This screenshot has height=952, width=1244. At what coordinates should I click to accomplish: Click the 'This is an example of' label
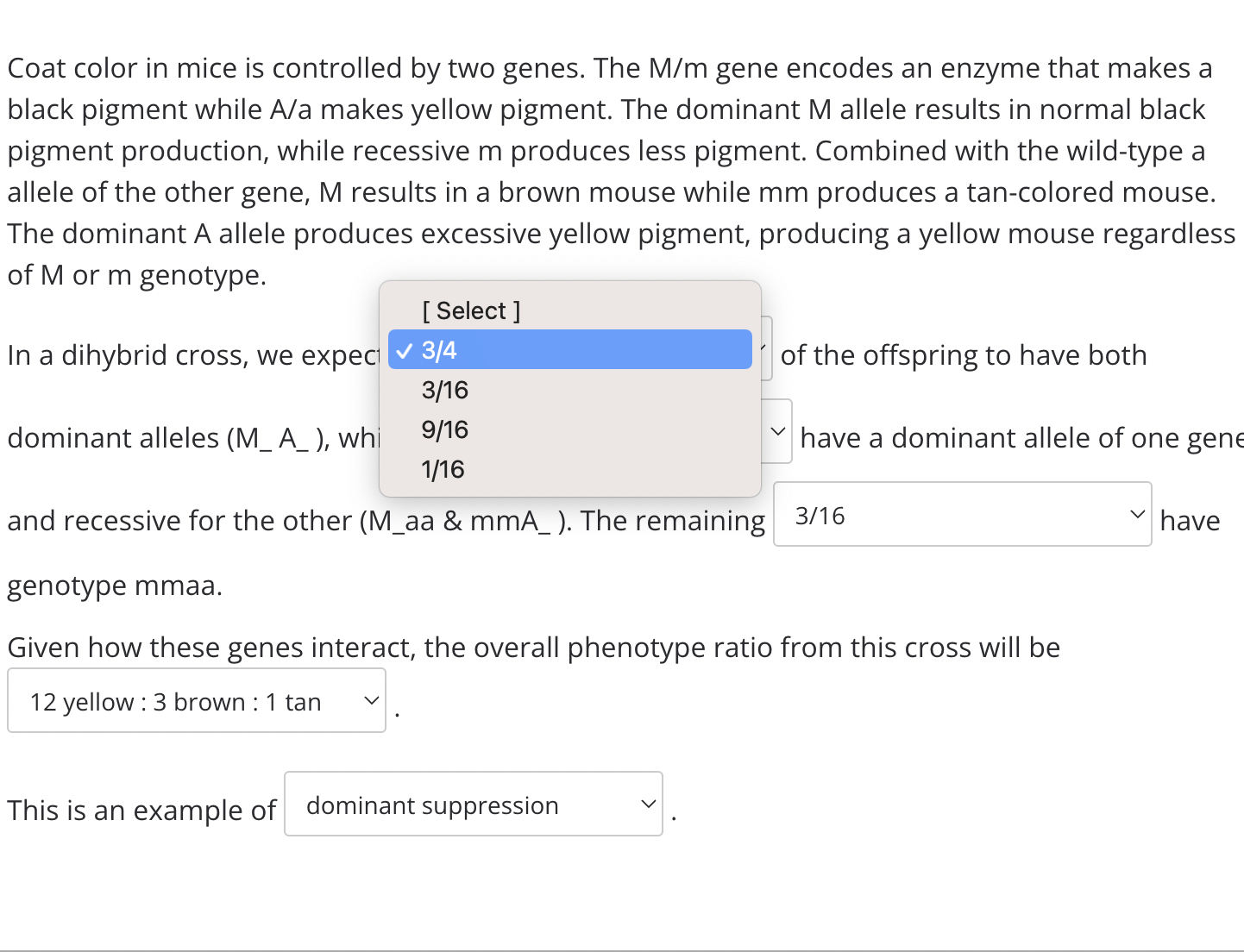[x=141, y=811]
